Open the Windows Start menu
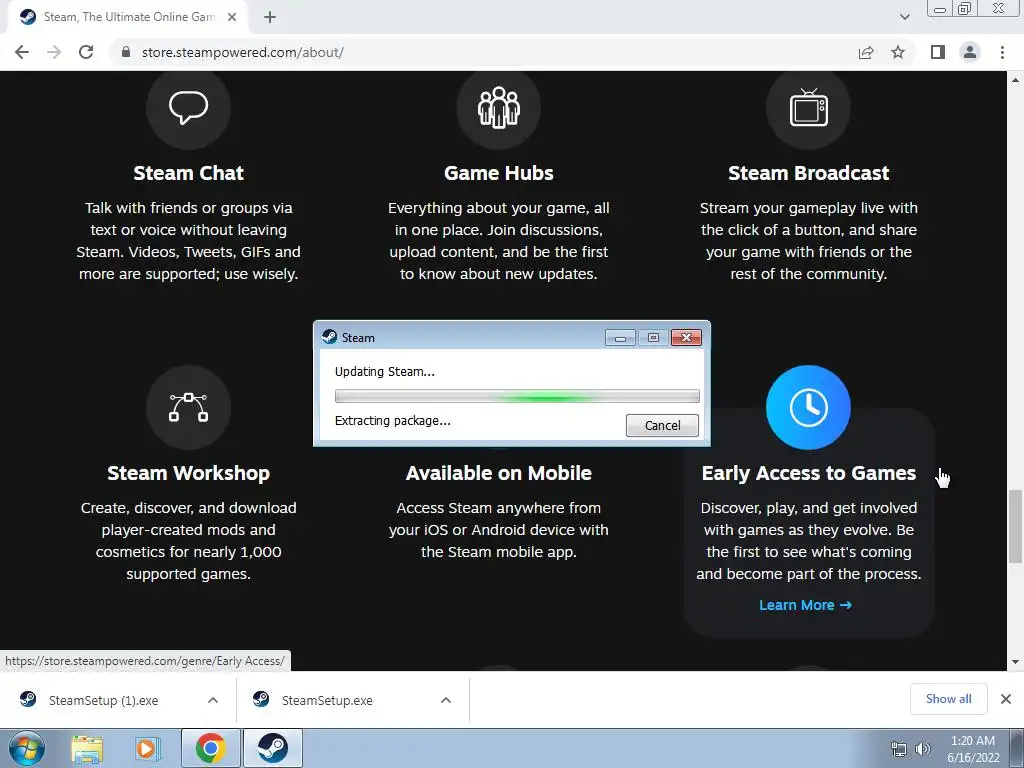This screenshot has height=768, width=1024. [x=27, y=748]
